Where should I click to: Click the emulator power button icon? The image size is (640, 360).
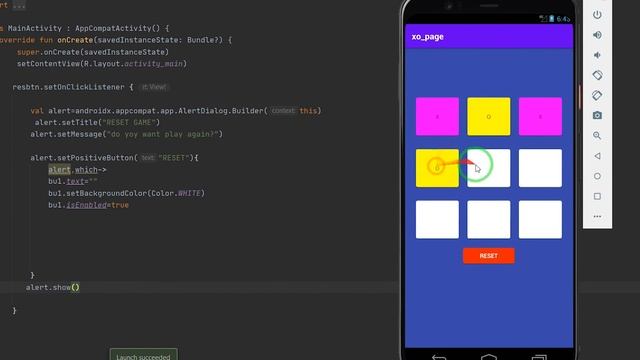[x=597, y=15]
